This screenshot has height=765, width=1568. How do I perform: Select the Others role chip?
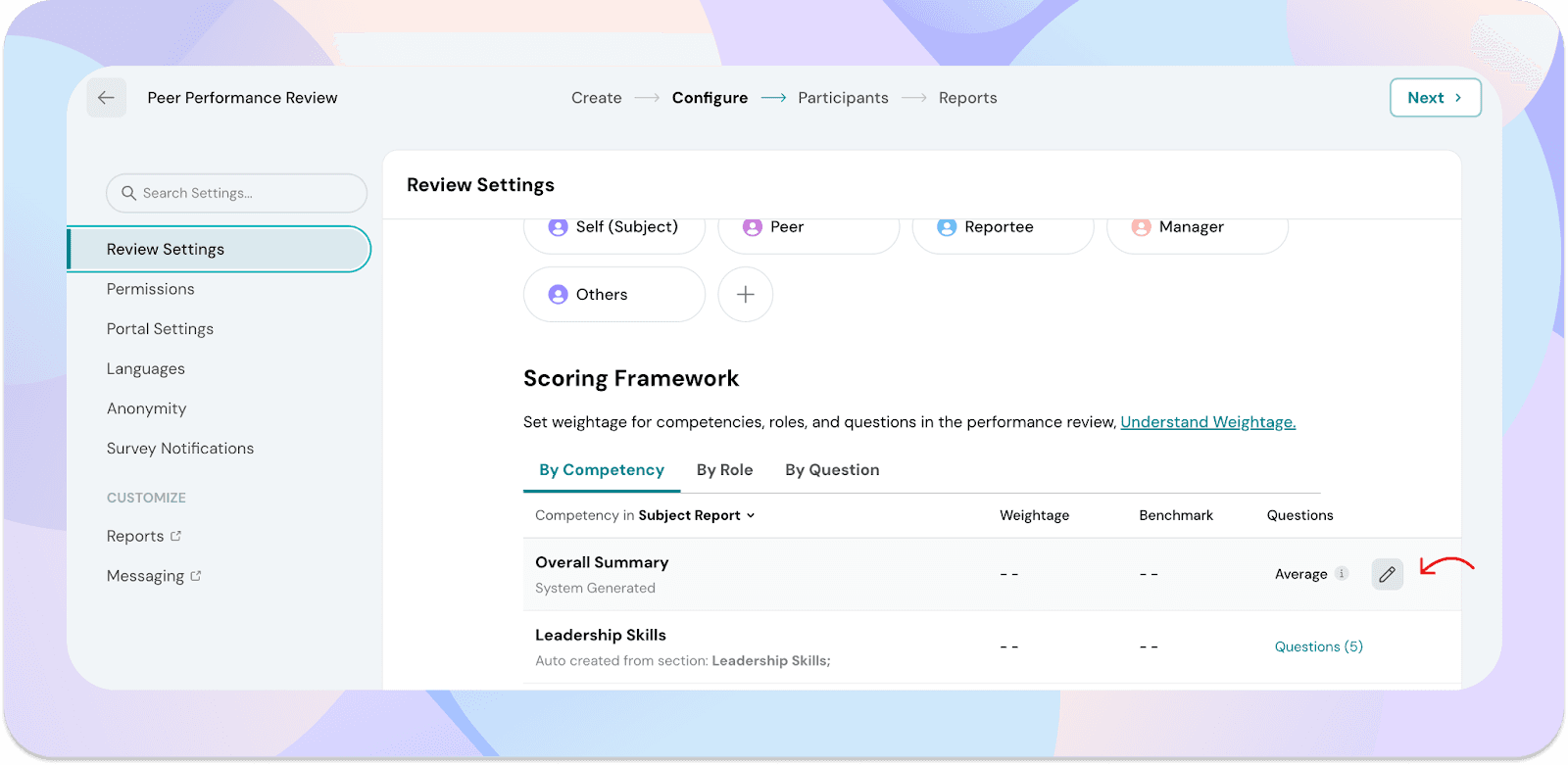coord(613,295)
